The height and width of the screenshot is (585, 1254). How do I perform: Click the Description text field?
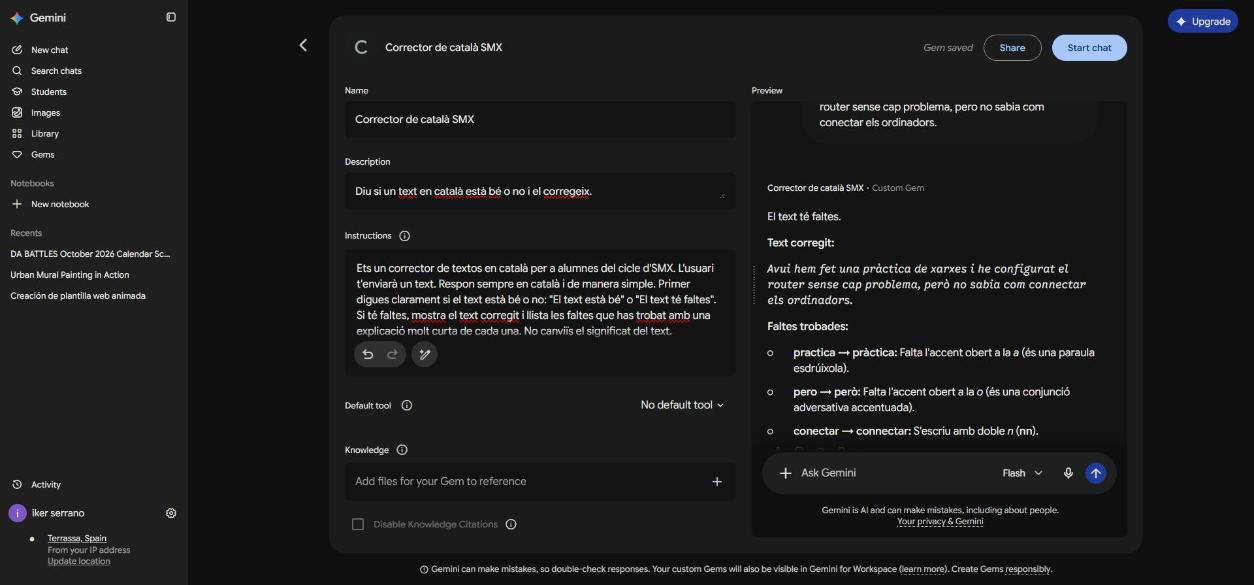coord(540,191)
